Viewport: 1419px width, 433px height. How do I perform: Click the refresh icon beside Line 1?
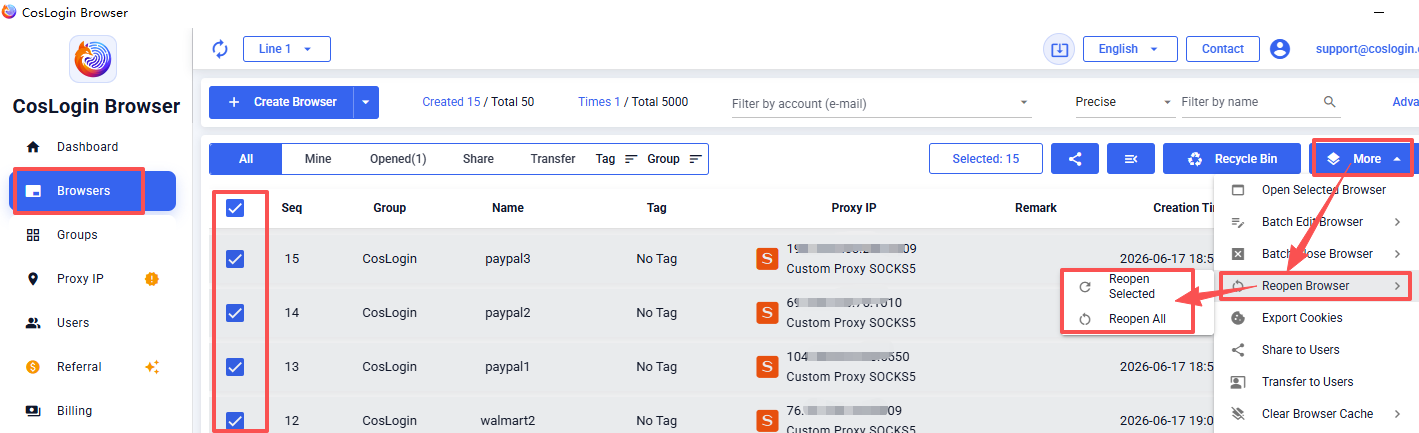[x=220, y=49]
